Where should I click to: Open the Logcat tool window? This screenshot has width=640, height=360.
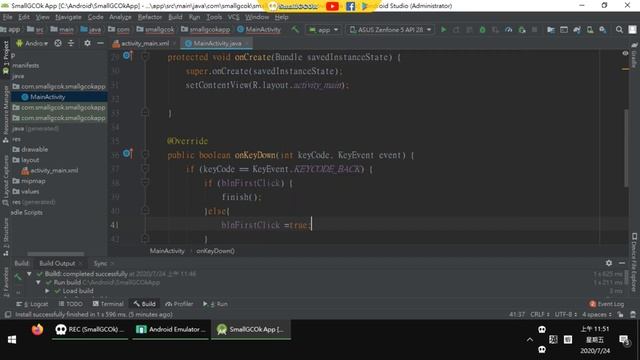pos(32,304)
